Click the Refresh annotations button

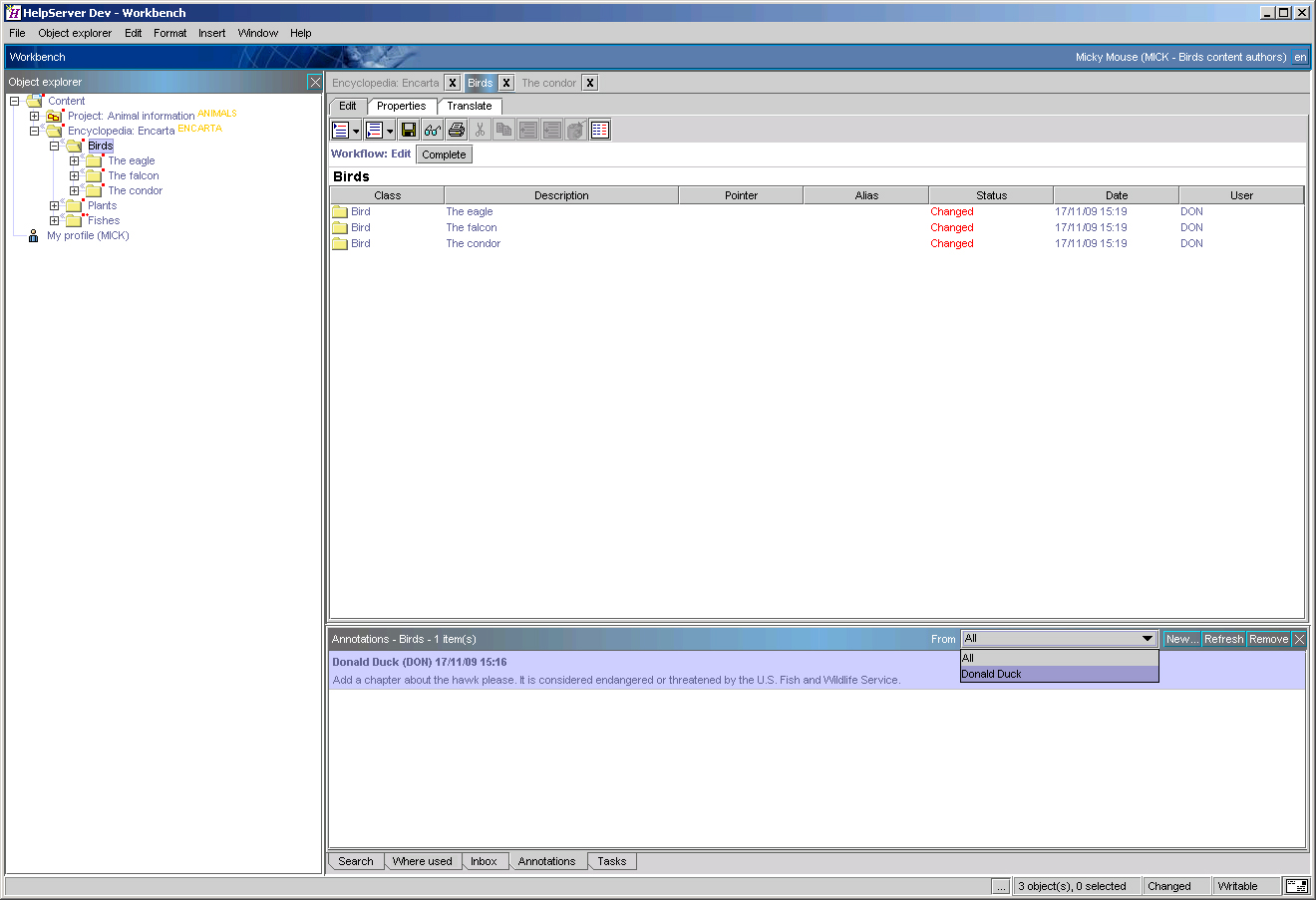[1224, 639]
